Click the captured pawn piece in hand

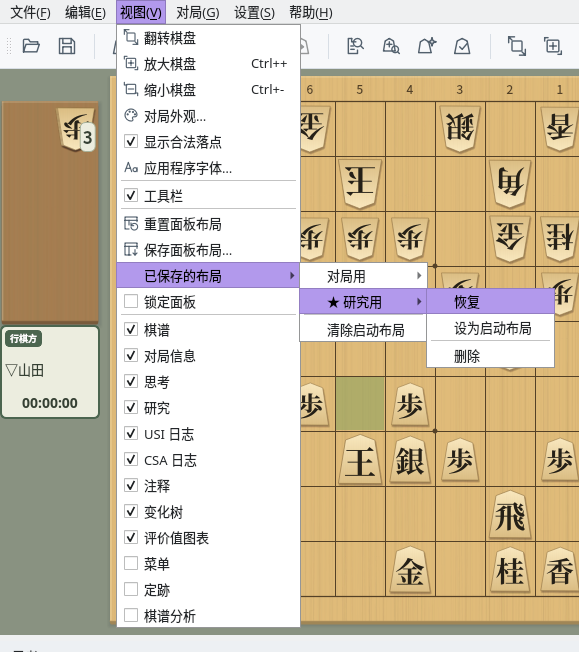point(76,129)
